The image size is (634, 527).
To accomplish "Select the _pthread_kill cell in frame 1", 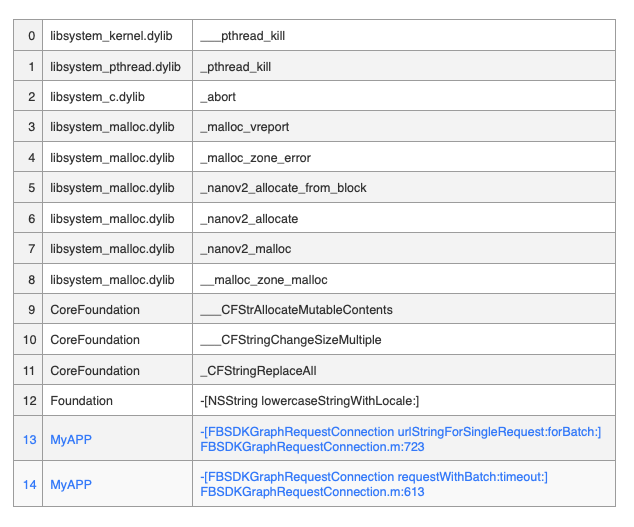I will (404, 66).
